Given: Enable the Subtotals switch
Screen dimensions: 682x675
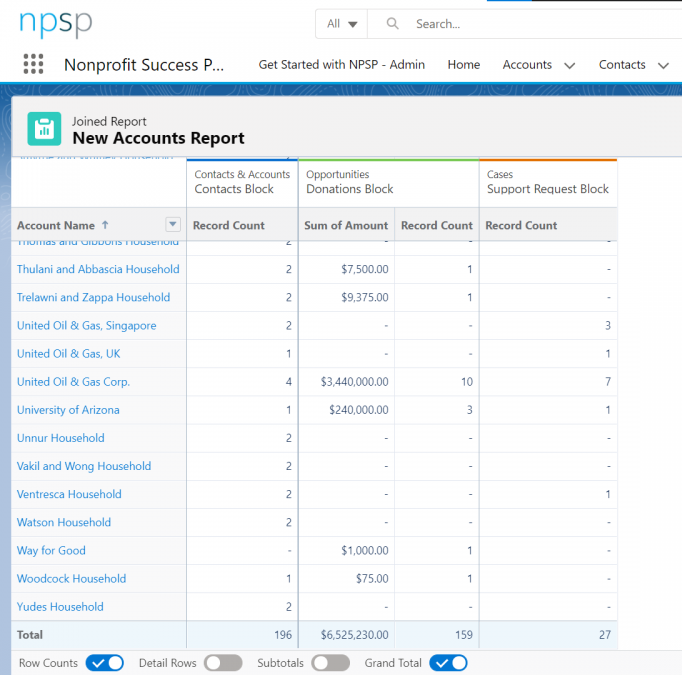Looking at the screenshot, I should [x=331, y=663].
